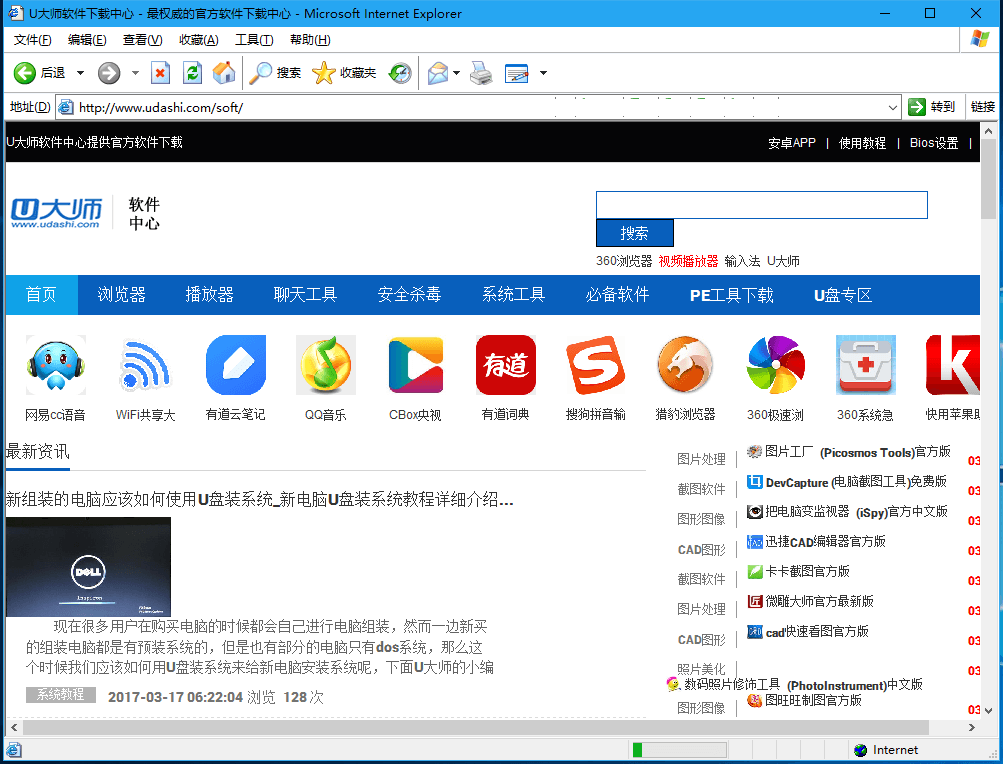Stop page loading with red X icon
Screen dimensions: 1003x764
(161, 73)
